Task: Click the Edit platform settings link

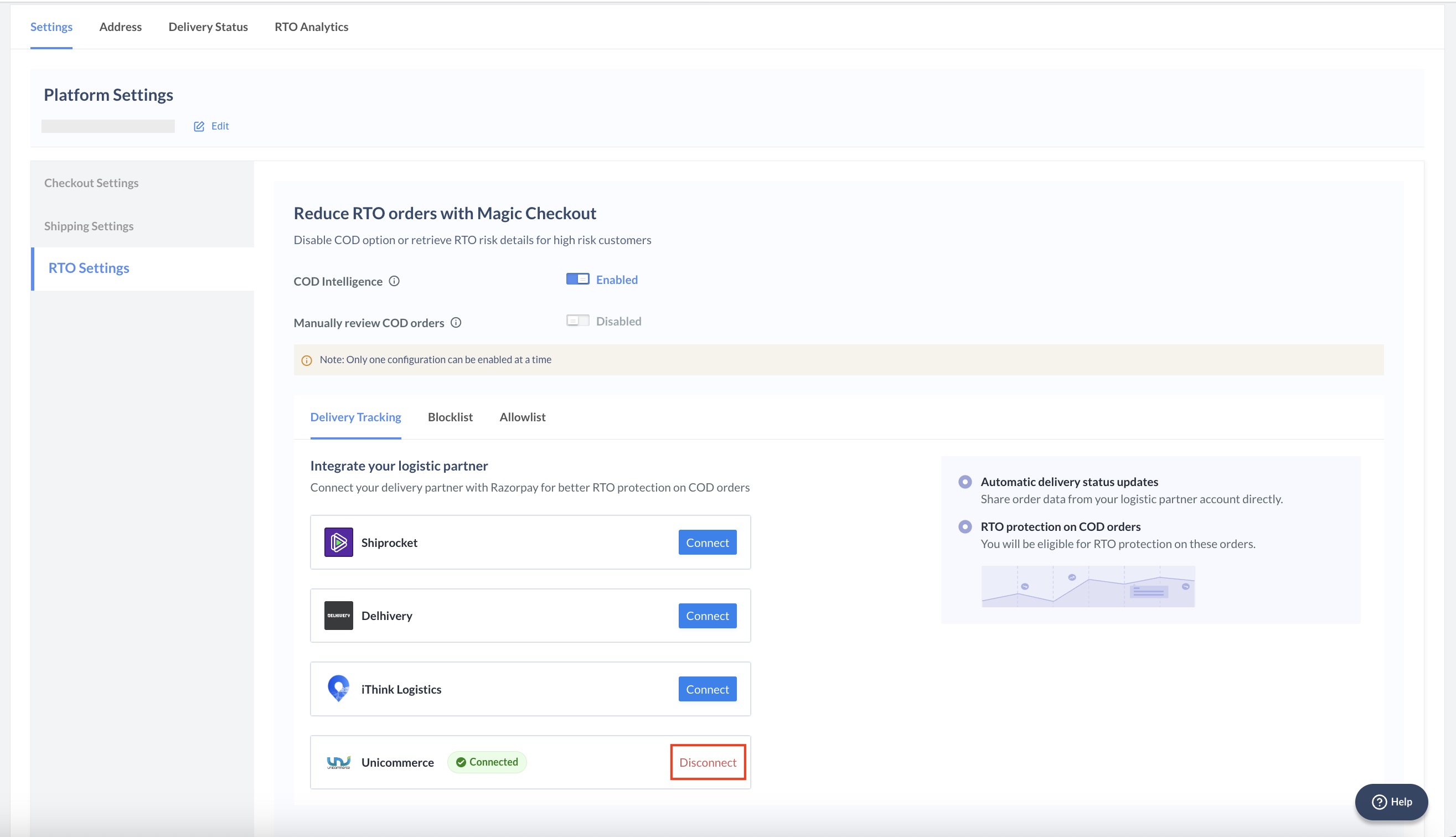Action: (x=212, y=125)
